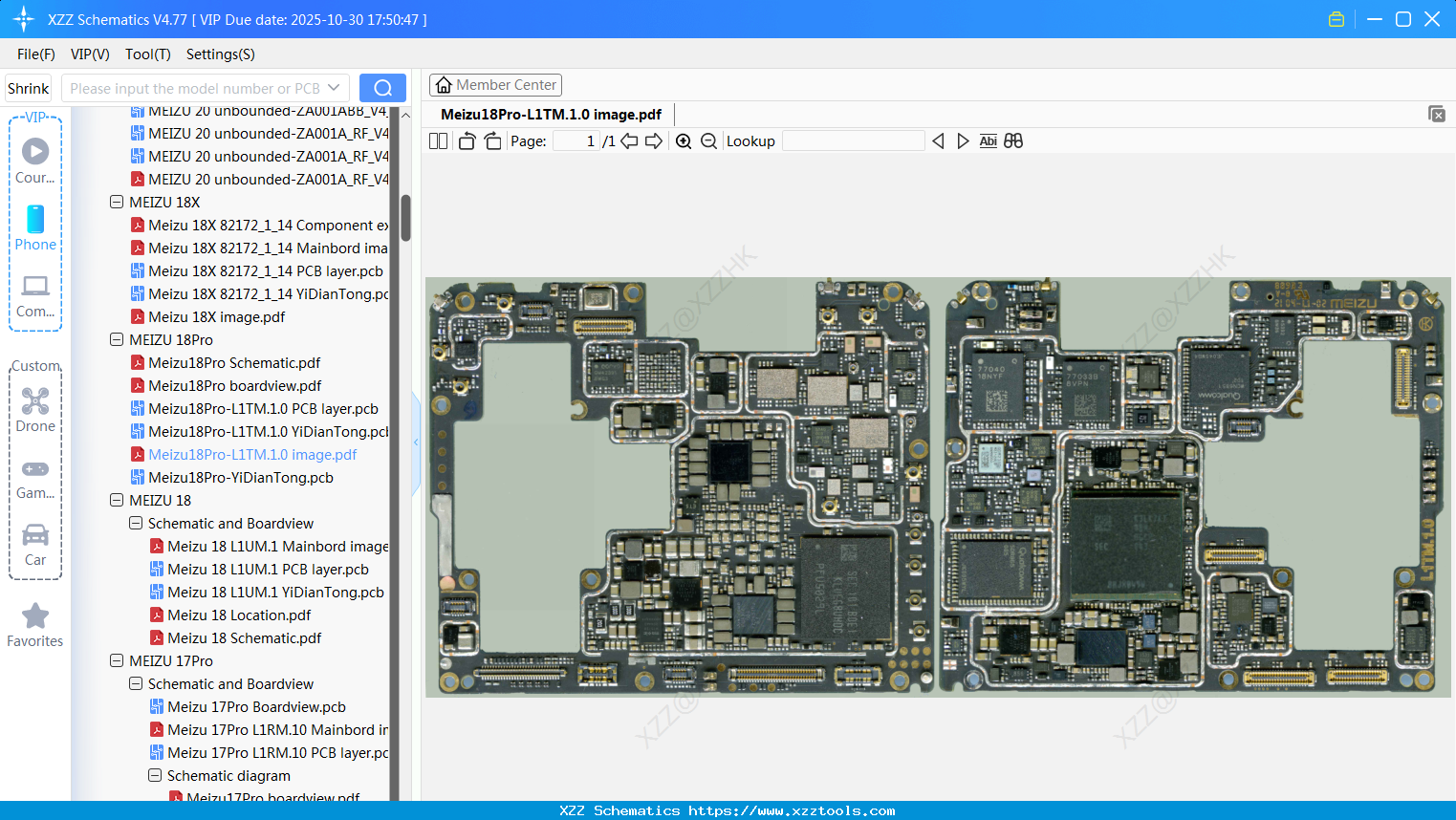Collapse Schematic and Boardview under MEIZU 18
The width and height of the screenshot is (1456, 820).
[136, 524]
